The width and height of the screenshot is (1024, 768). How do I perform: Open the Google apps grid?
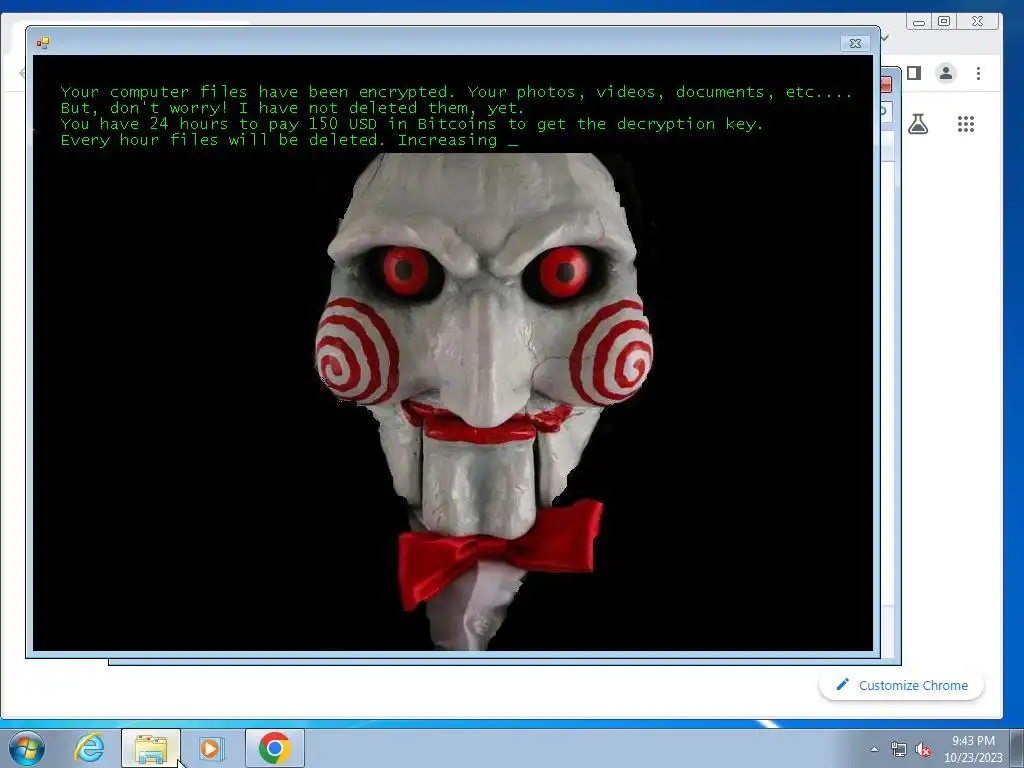point(965,123)
